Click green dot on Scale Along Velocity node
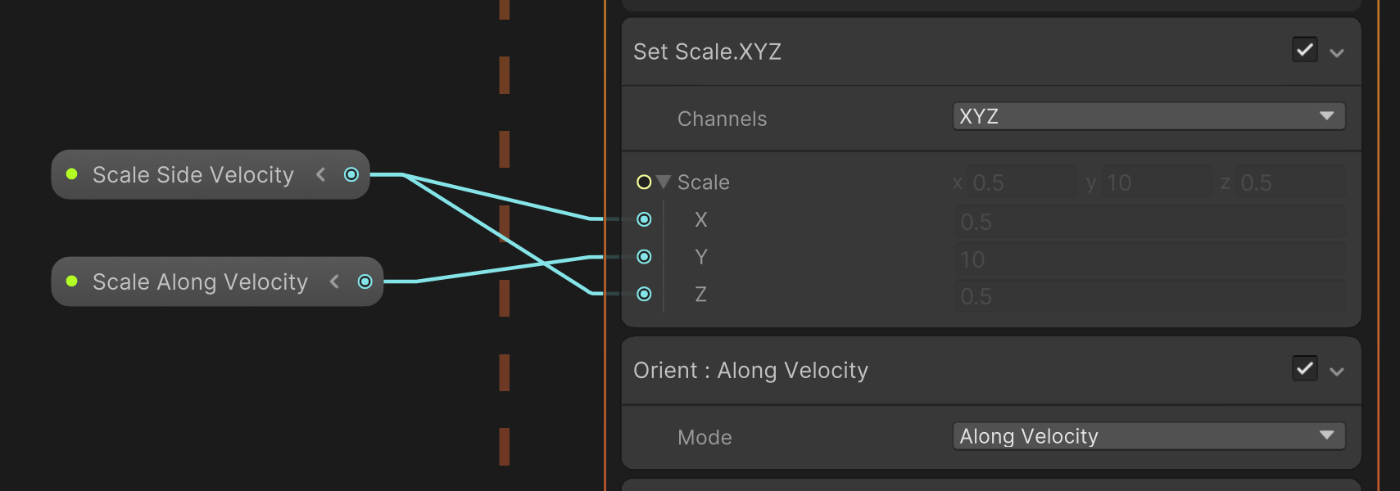The image size is (1400, 491). point(72,281)
